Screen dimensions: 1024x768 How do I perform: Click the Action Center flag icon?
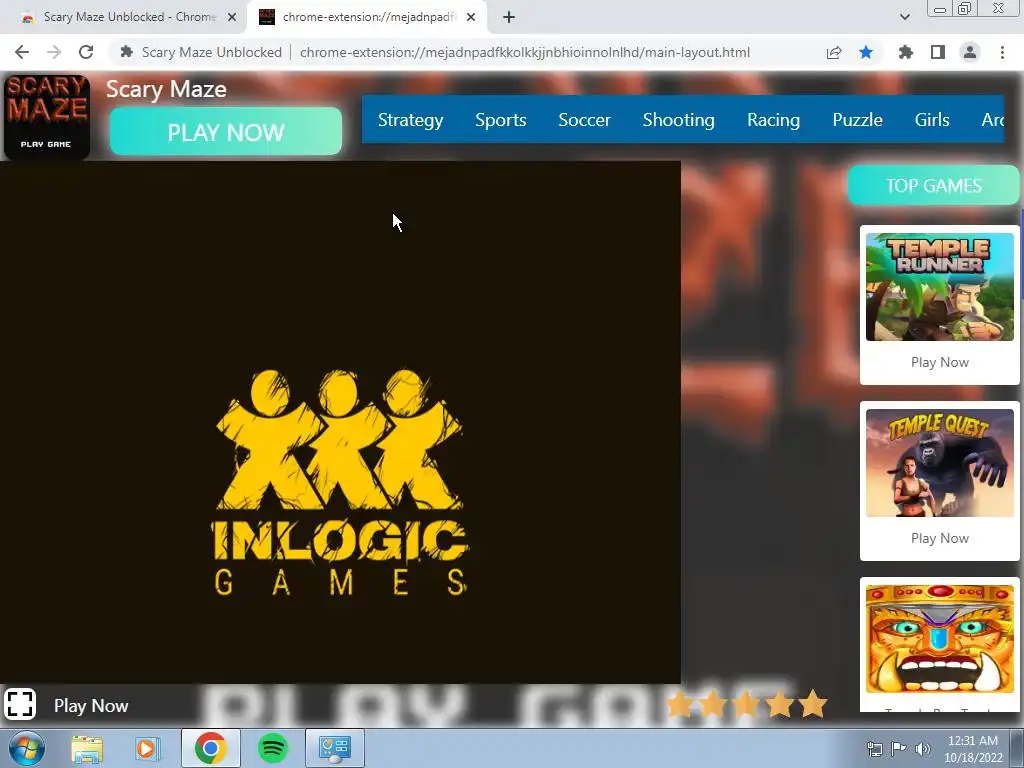click(x=899, y=749)
